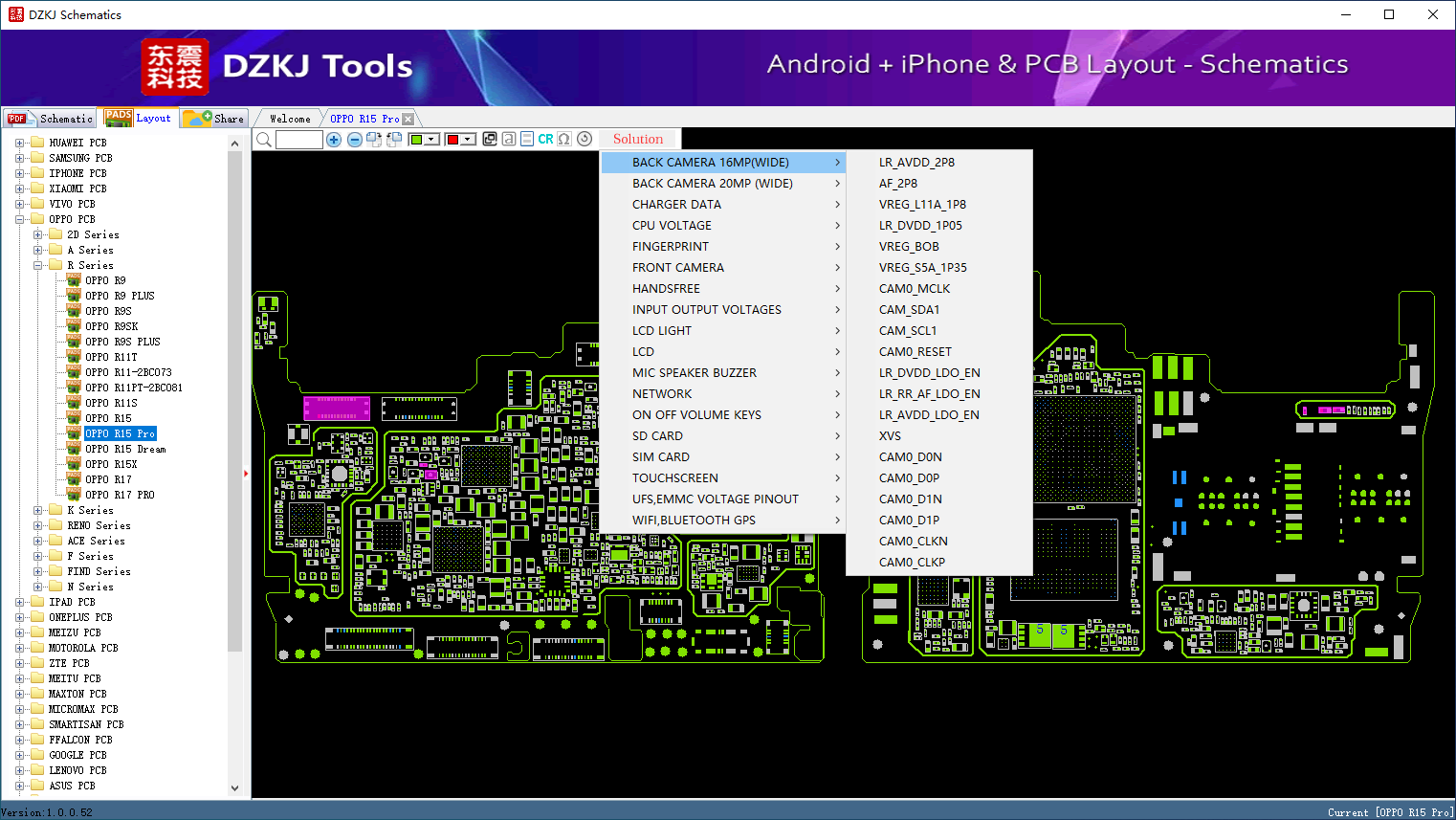Click the CR toolbar icon
1456x820 pixels.
[545, 139]
